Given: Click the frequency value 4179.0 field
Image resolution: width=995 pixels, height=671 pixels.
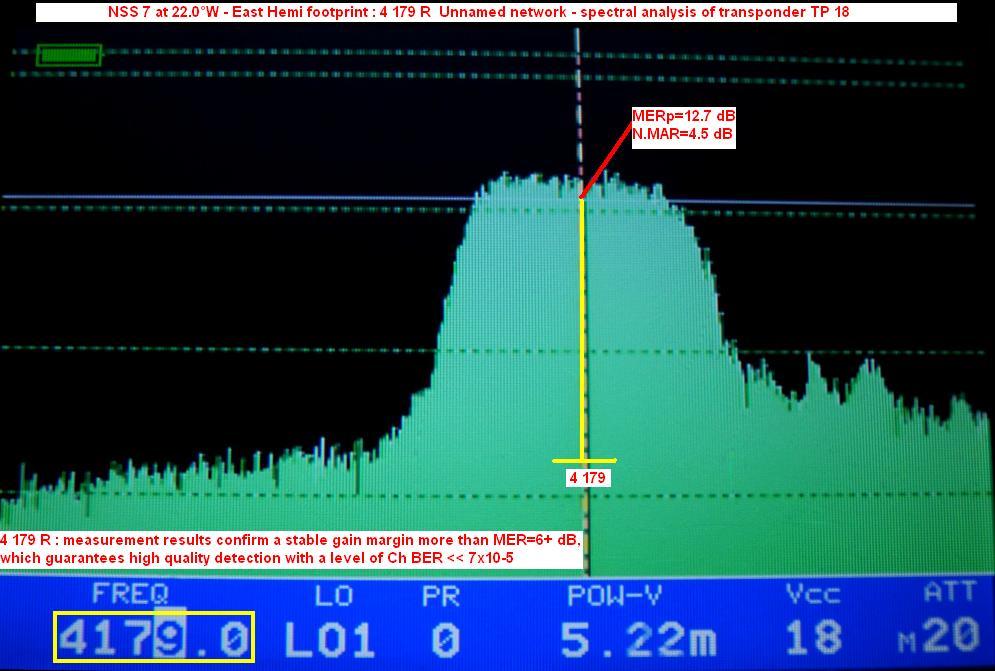Looking at the screenshot, I should pos(154,639).
